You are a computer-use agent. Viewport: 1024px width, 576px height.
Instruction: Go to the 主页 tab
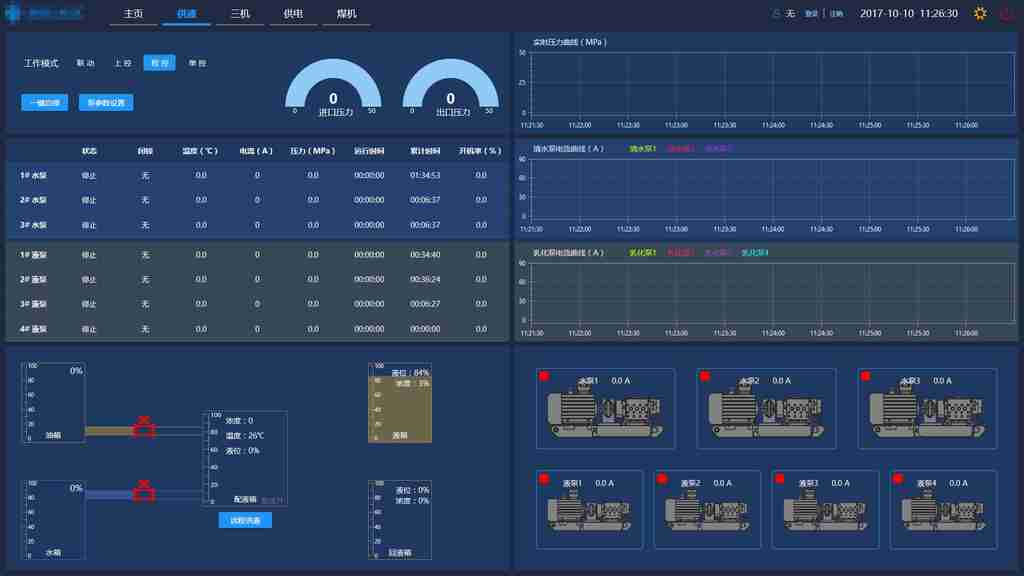click(x=133, y=14)
